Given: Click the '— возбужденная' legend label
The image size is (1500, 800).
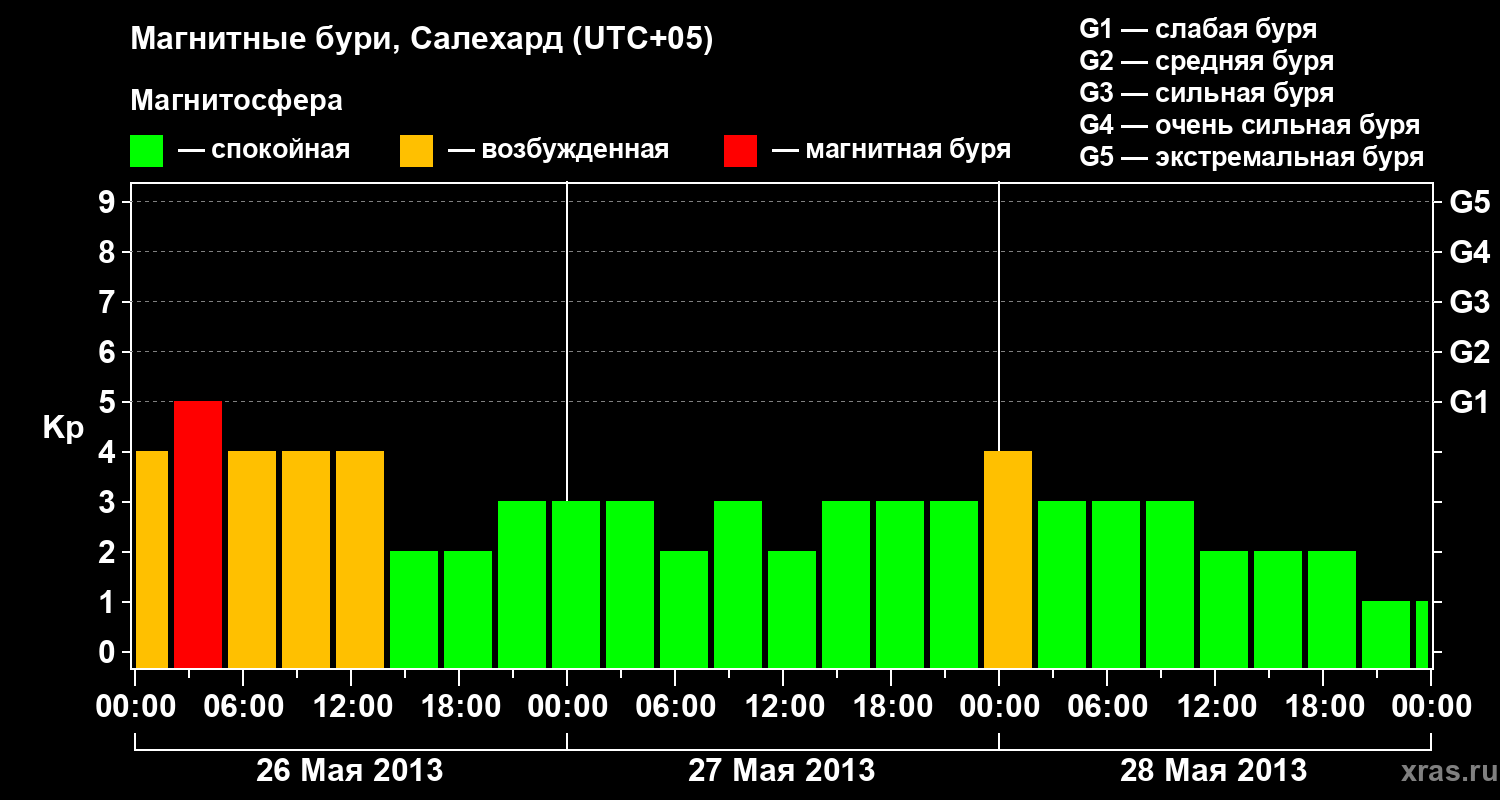Looking at the screenshot, I should 558,151.
